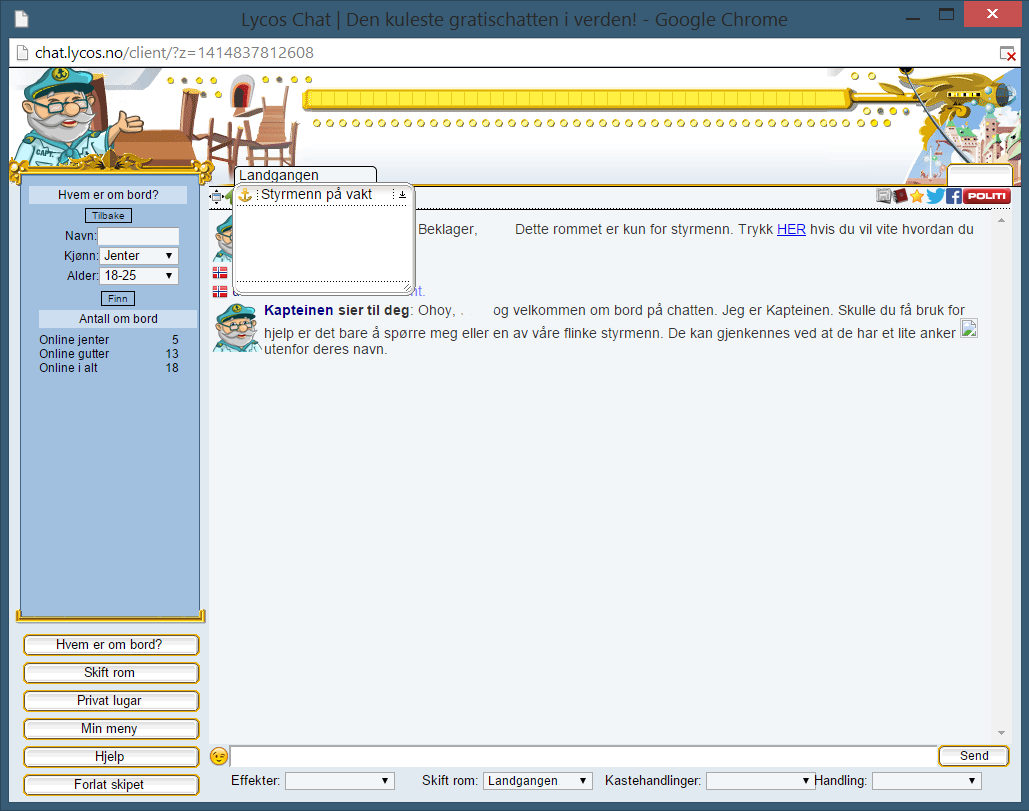The width and height of the screenshot is (1029, 811).
Task: Click the Skift rom side button
Action: click(x=111, y=673)
